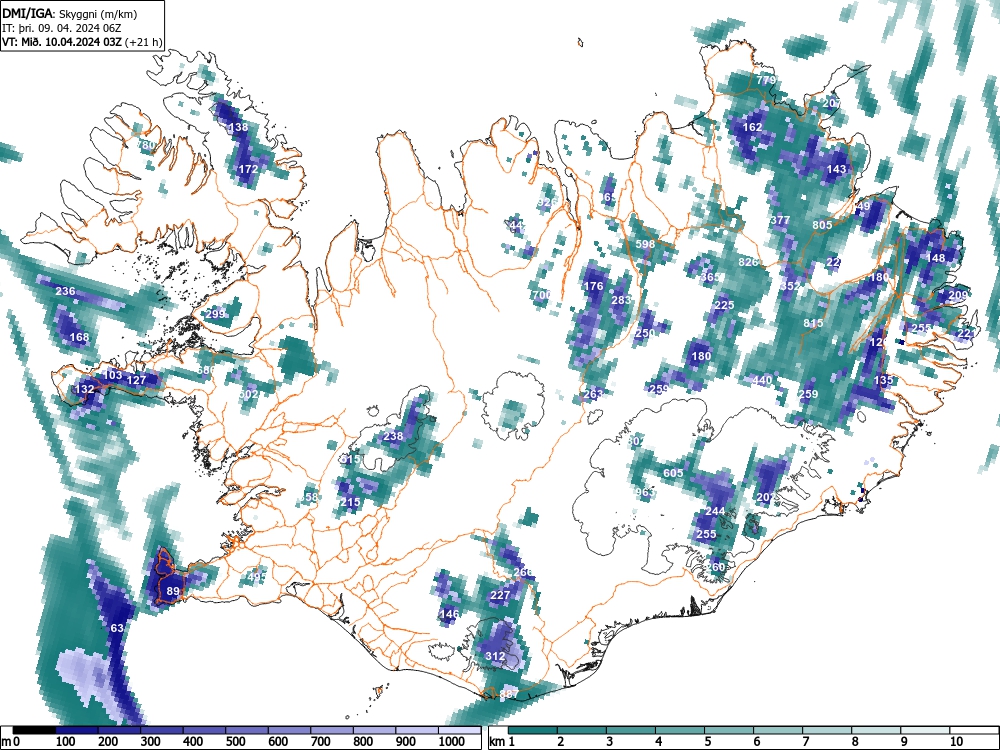Image resolution: width=1000 pixels, height=750 pixels.
Task: Pick the dark teal swatch between 1 and 2 km
Action: [533, 730]
